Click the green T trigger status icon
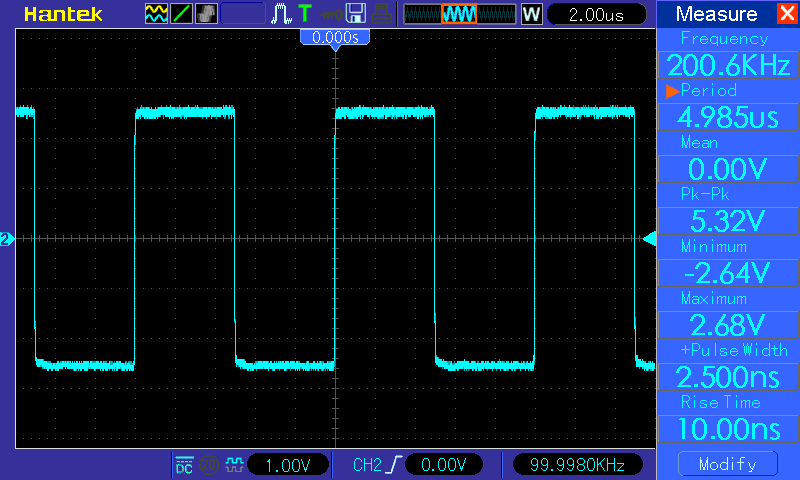 coord(305,13)
